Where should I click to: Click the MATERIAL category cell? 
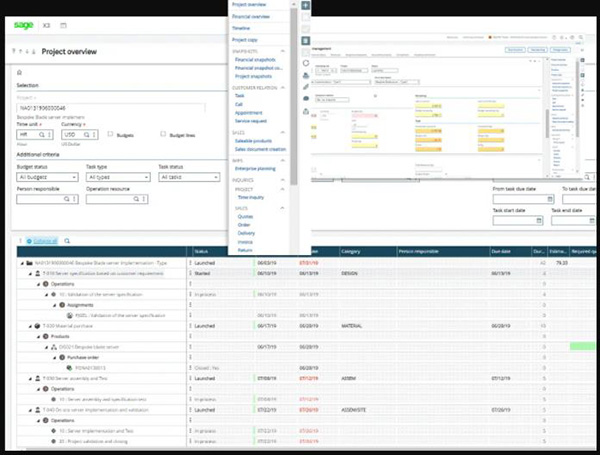pyautogui.click(x=352, y=326)
